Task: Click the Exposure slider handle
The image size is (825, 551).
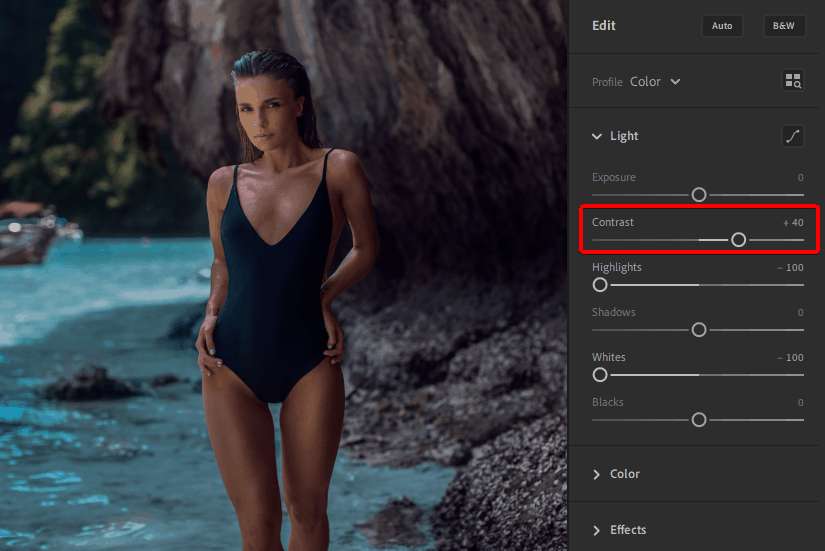Action: [699, 195]
